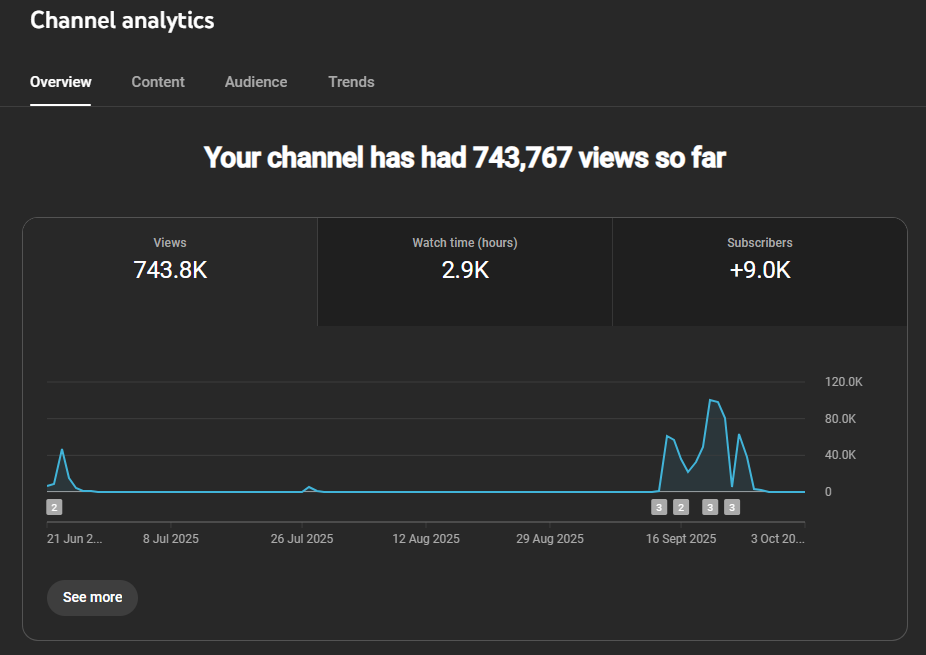
Task: Go to the Audience tab
Action: coord(256,82)
